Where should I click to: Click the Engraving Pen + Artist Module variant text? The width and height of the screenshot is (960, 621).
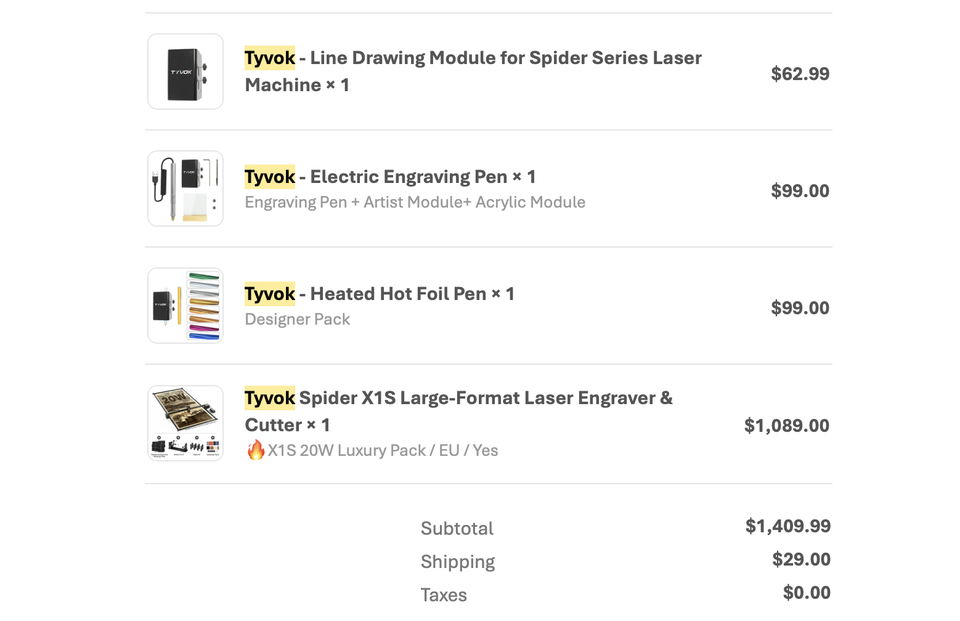(415, 202)
